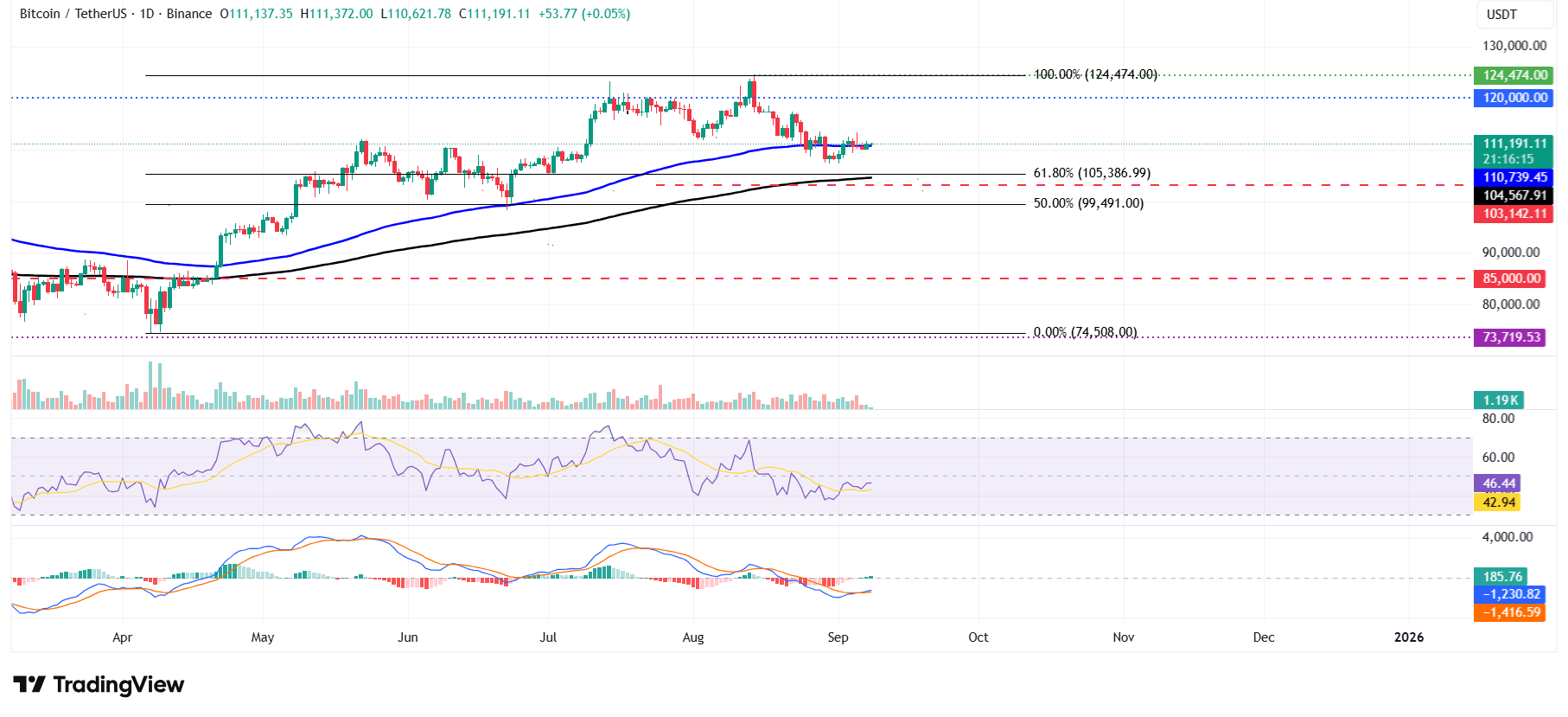
Task: Click the TradingView logo
Action: [99, 685]
